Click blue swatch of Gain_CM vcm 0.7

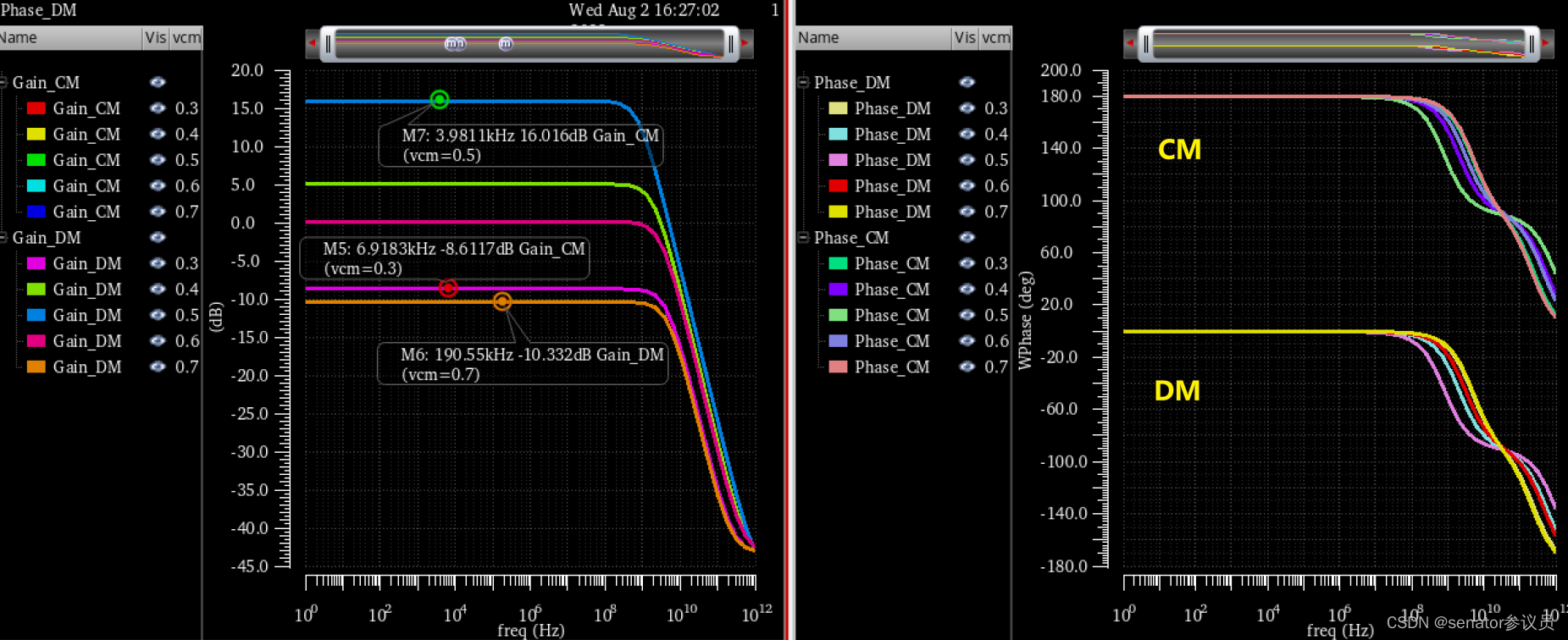click(x=36, y=212)
